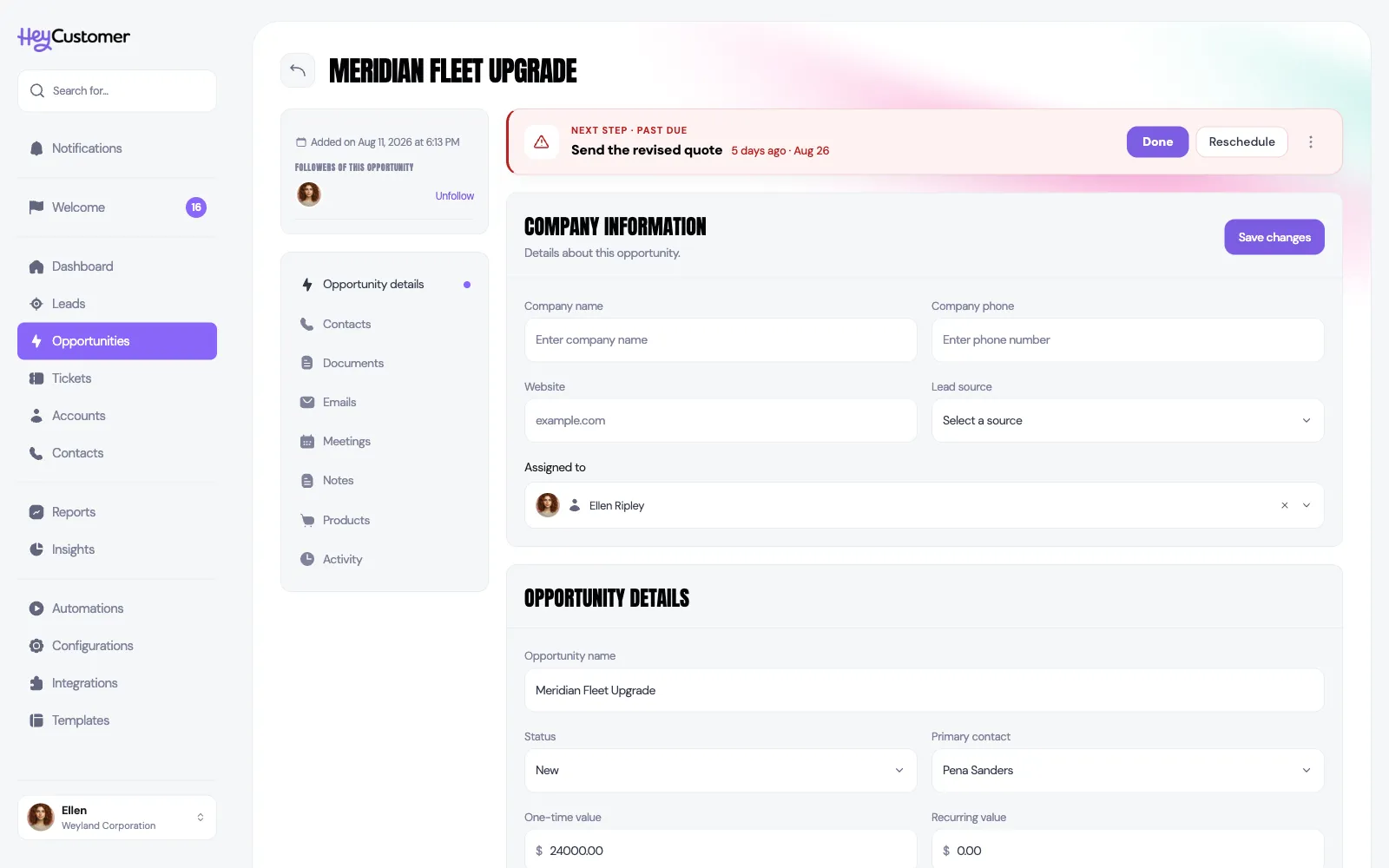Click the back arrow icon beside title
The image size is (1389, 868).
click(298, 70)
